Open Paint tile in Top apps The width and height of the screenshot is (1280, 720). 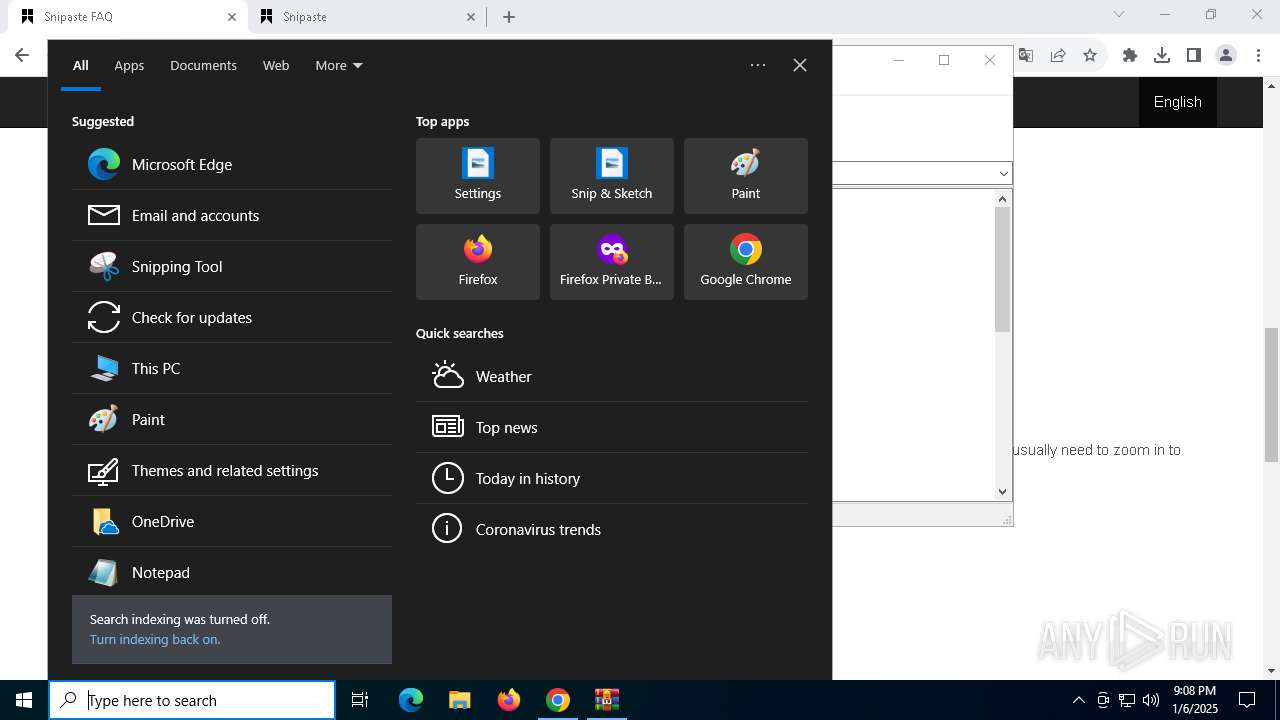pos(746,176)
